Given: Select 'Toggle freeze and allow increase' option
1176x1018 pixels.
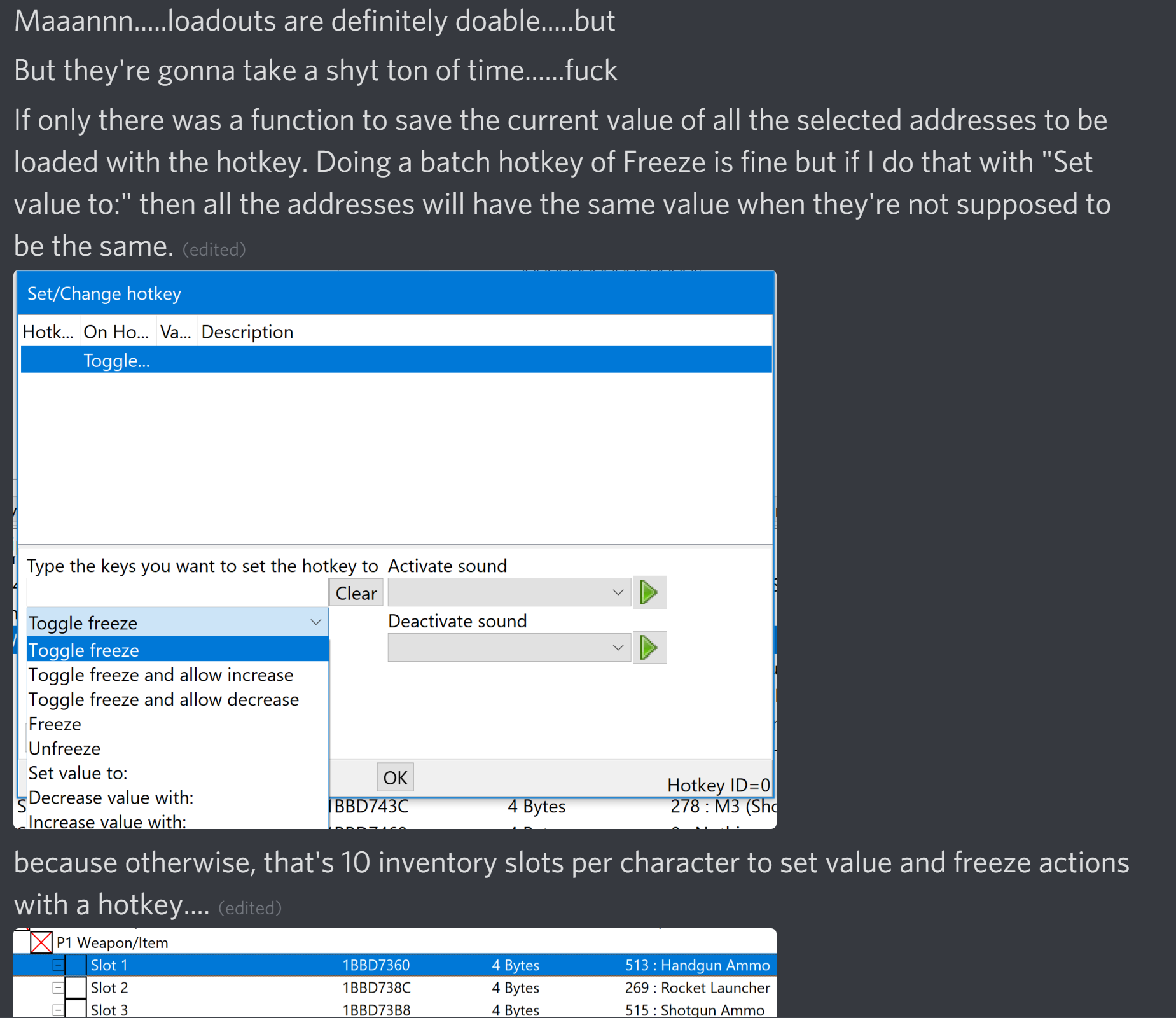Looking at the screenshot, I should click(161, 674).
